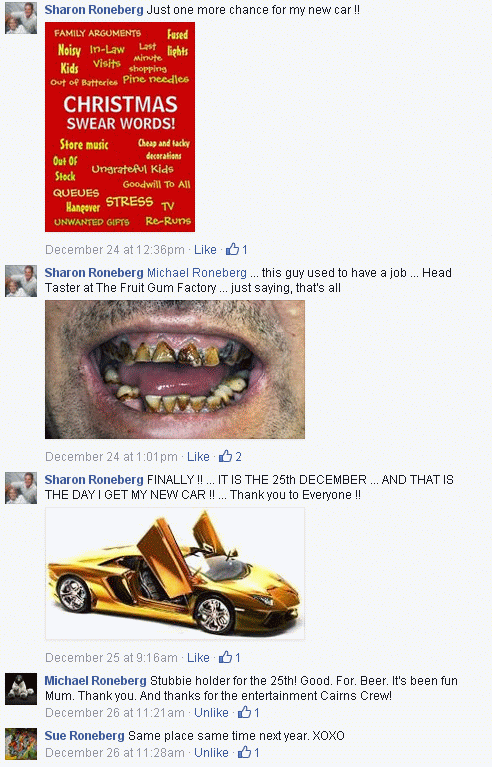Open Sue Roneberg name link

coord(85,735)
